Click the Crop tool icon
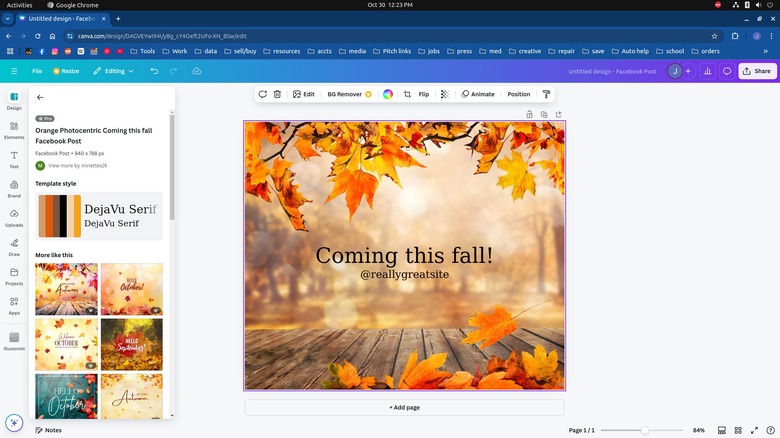Image resolution: width=780 pixels, height=438 pixels. point(407,94)
